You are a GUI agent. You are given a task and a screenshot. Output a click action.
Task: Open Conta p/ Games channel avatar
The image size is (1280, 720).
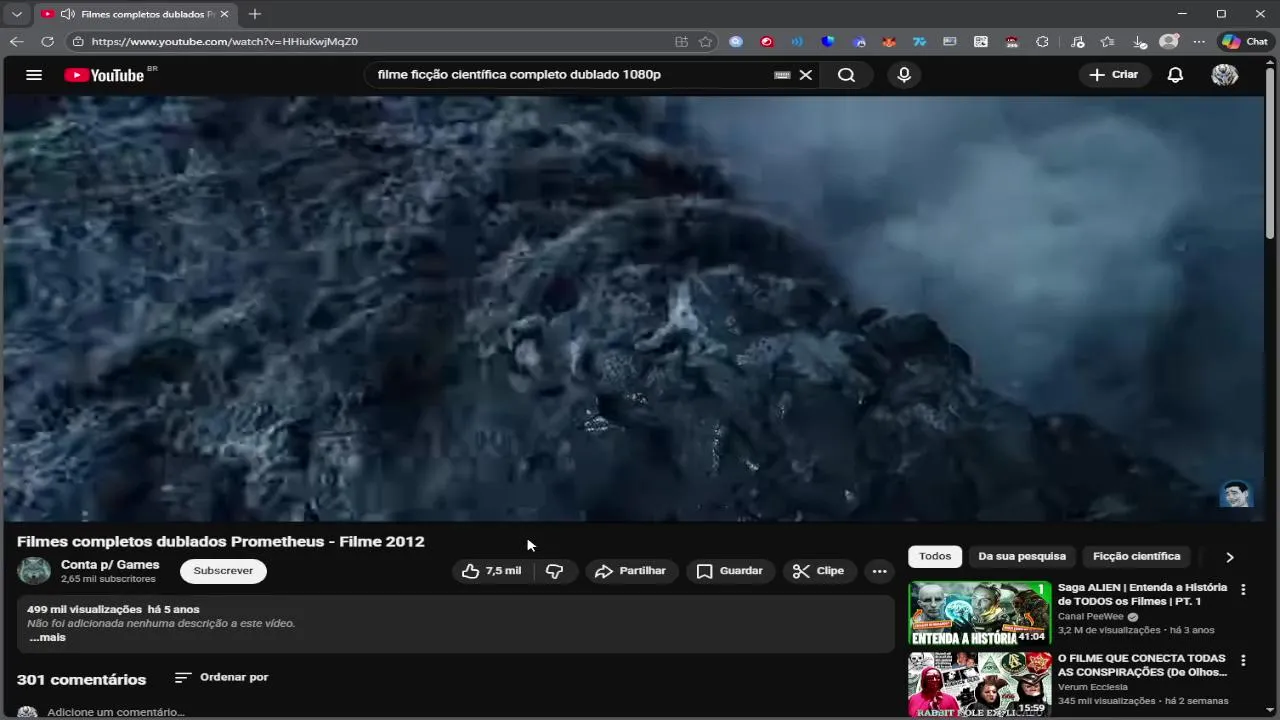pyautogui.click(x=34, y=571)
